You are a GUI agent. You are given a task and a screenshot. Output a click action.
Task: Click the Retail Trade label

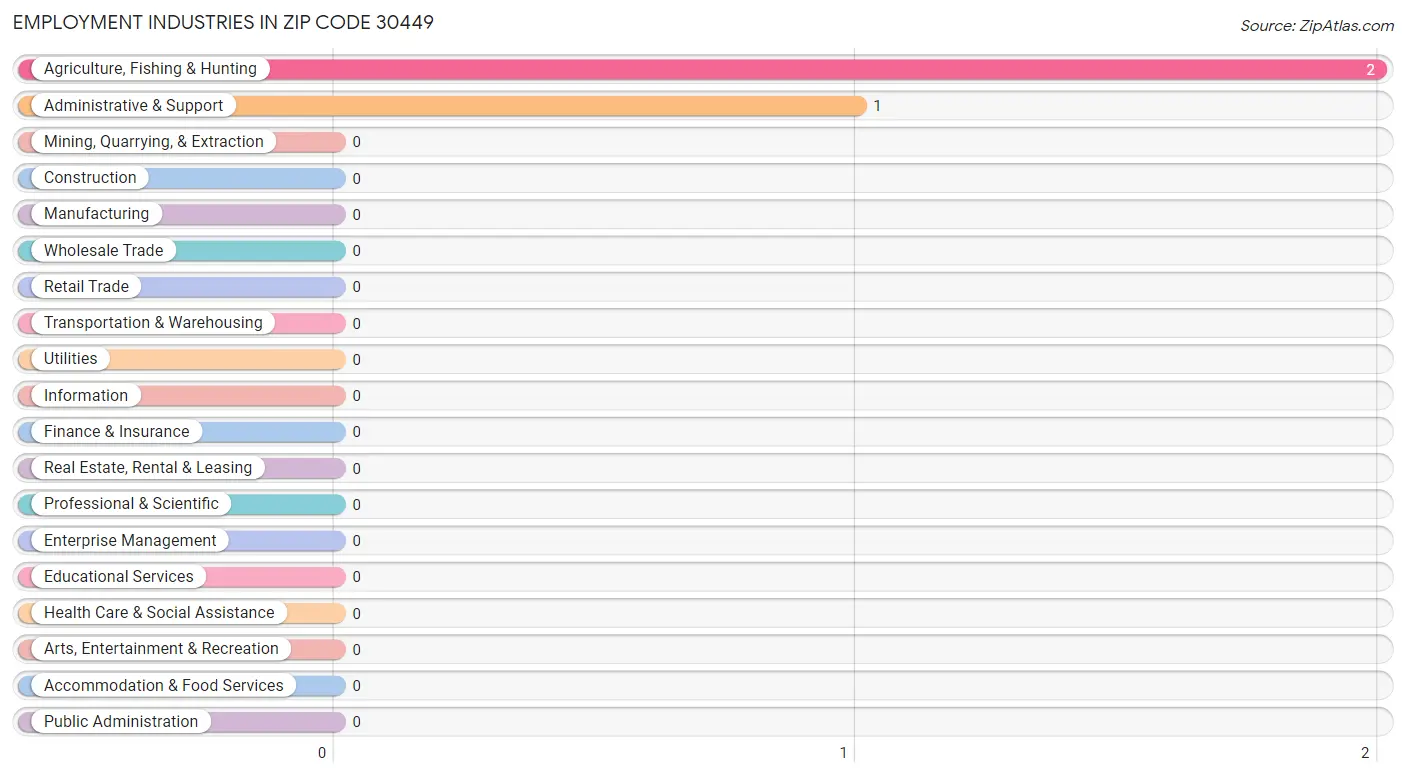86,287
